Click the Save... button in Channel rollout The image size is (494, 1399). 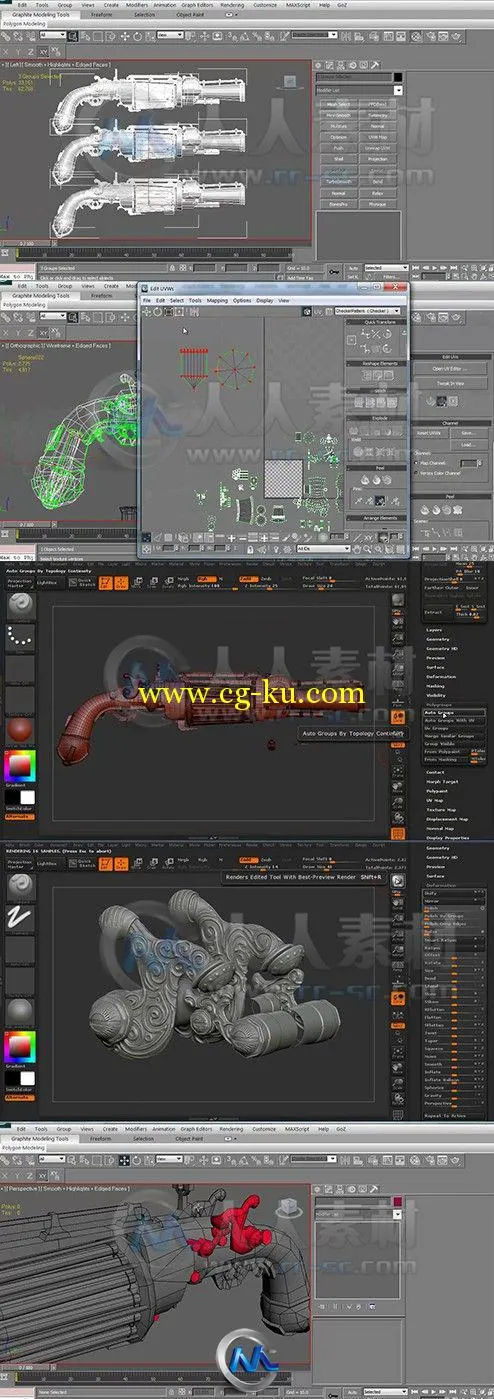[467, 433]
